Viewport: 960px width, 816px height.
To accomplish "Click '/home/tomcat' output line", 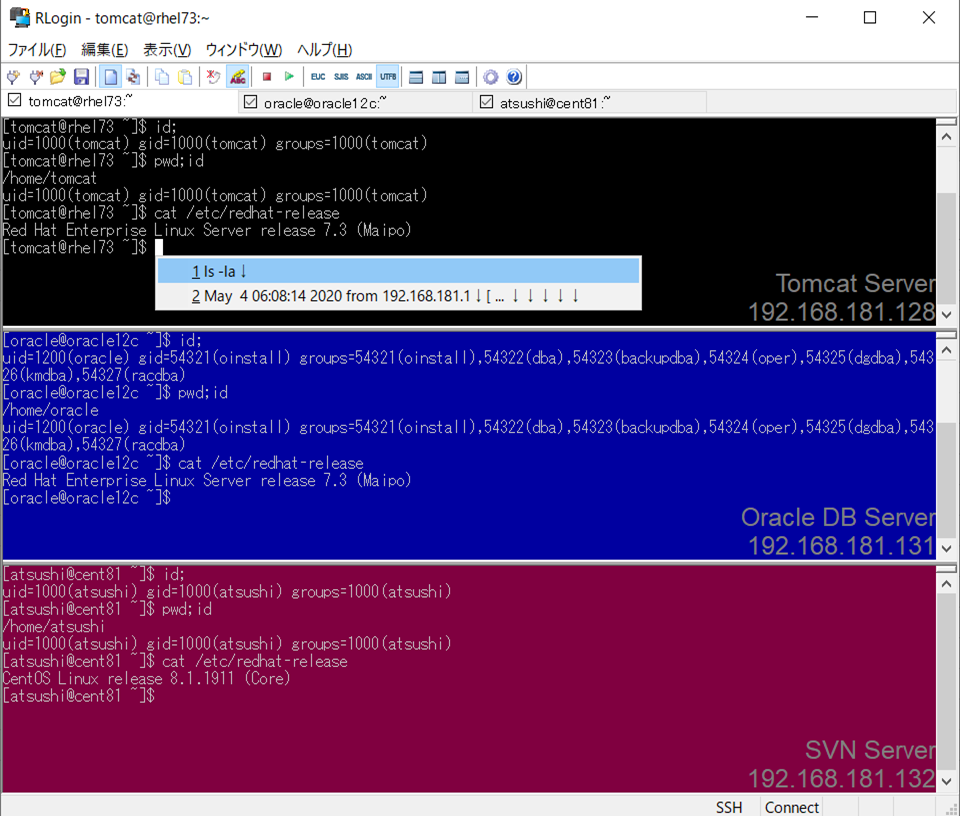I will (x=50, y=178).
